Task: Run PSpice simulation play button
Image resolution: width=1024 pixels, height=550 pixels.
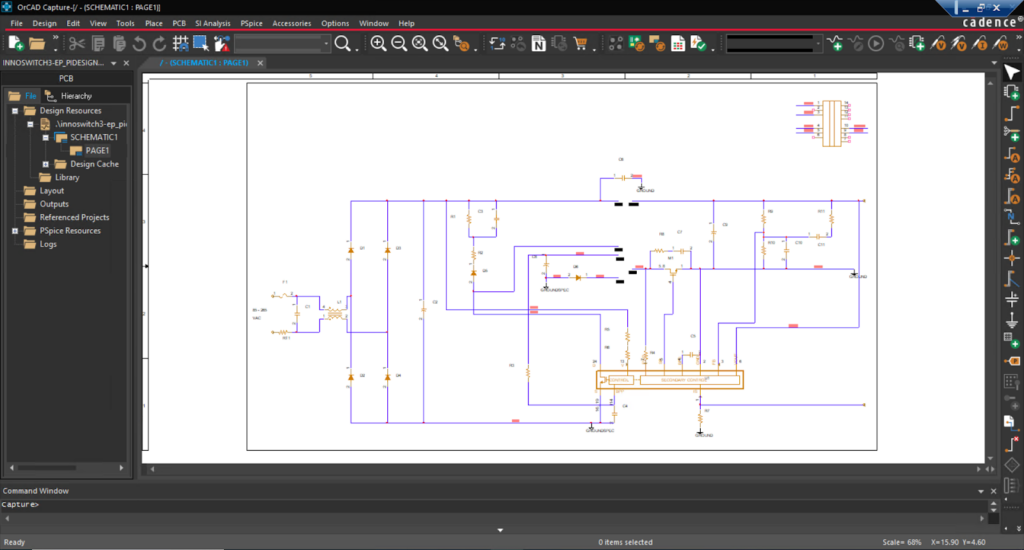Action: tap(876, 44)
